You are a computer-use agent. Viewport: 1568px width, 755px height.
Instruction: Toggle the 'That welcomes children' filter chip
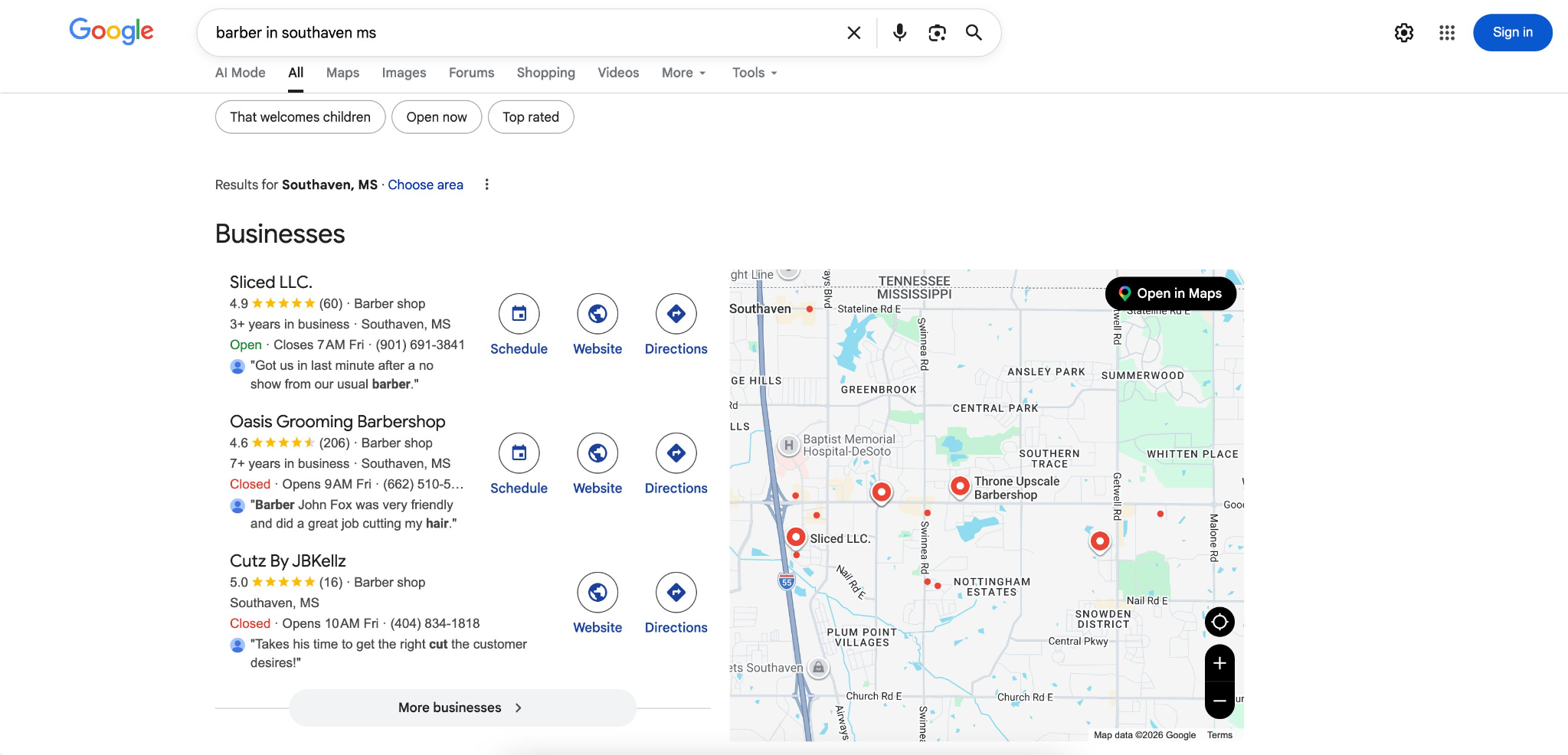300,117
